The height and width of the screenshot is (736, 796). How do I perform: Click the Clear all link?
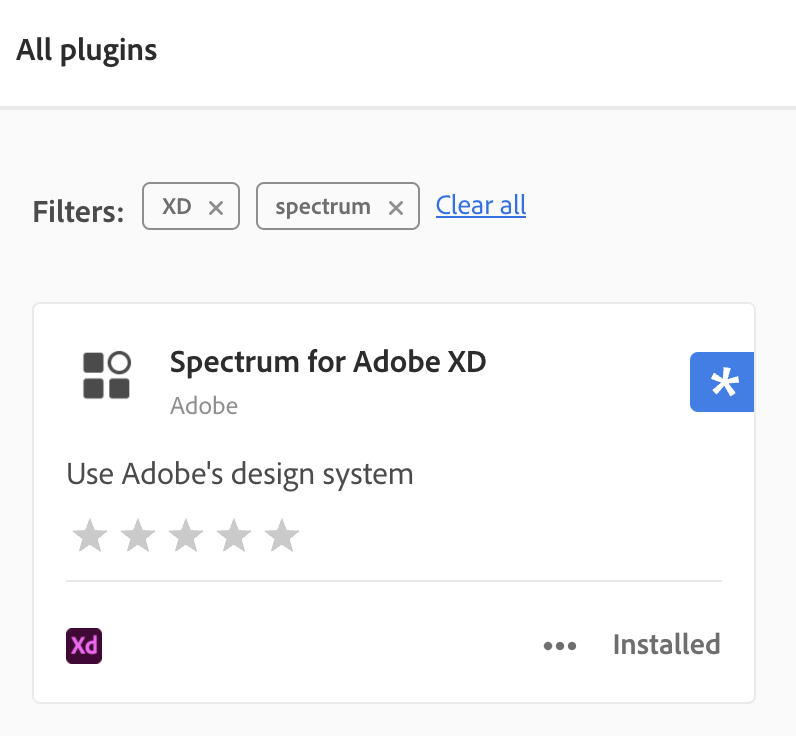(x=481, y=206)
